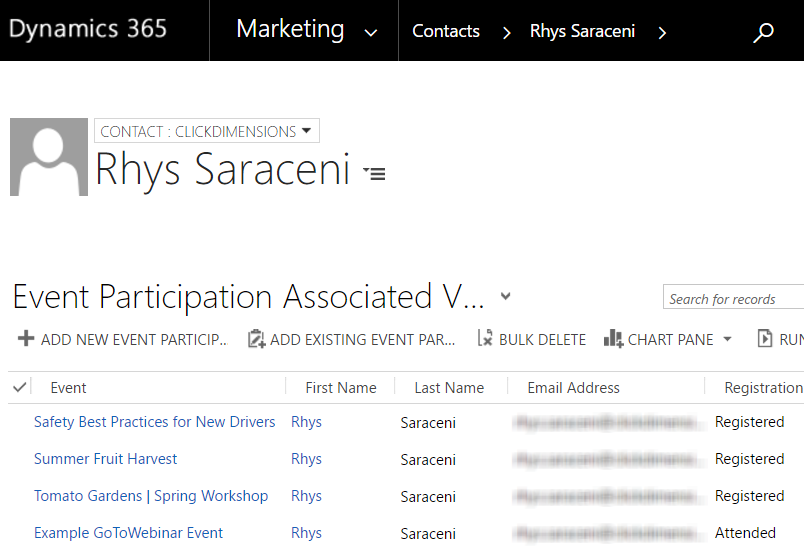
Task: Select Registered status in Summer Fruit Harvest row
Action: pyautogui.click(x=750, y=459)
